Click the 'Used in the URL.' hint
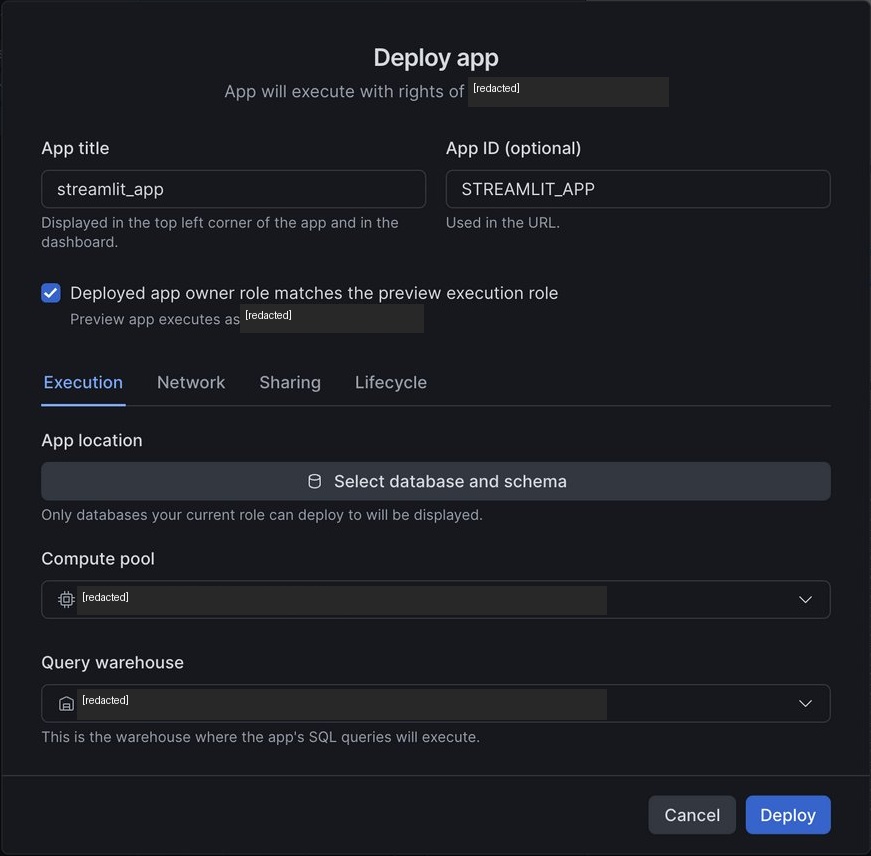871x856 pixels. coord(503,223)
